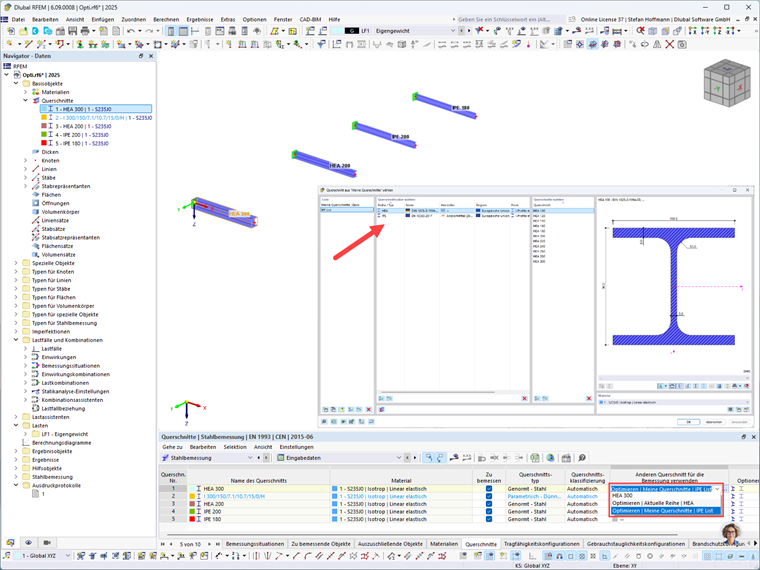
Task: Open the Datei menu
Action: coord(18,19)
